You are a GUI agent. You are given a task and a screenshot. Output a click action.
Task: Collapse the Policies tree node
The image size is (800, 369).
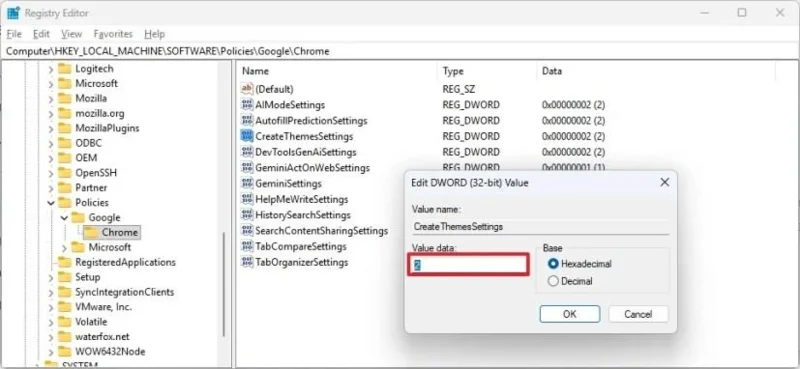51,203
